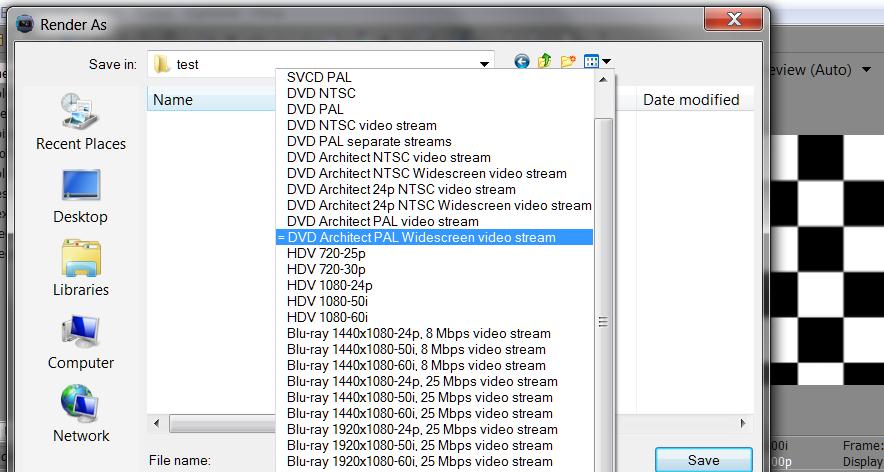Viewport: 884px width, 472px height.
Task: Select HDV 1080-50i template
Action: (434, 301)
